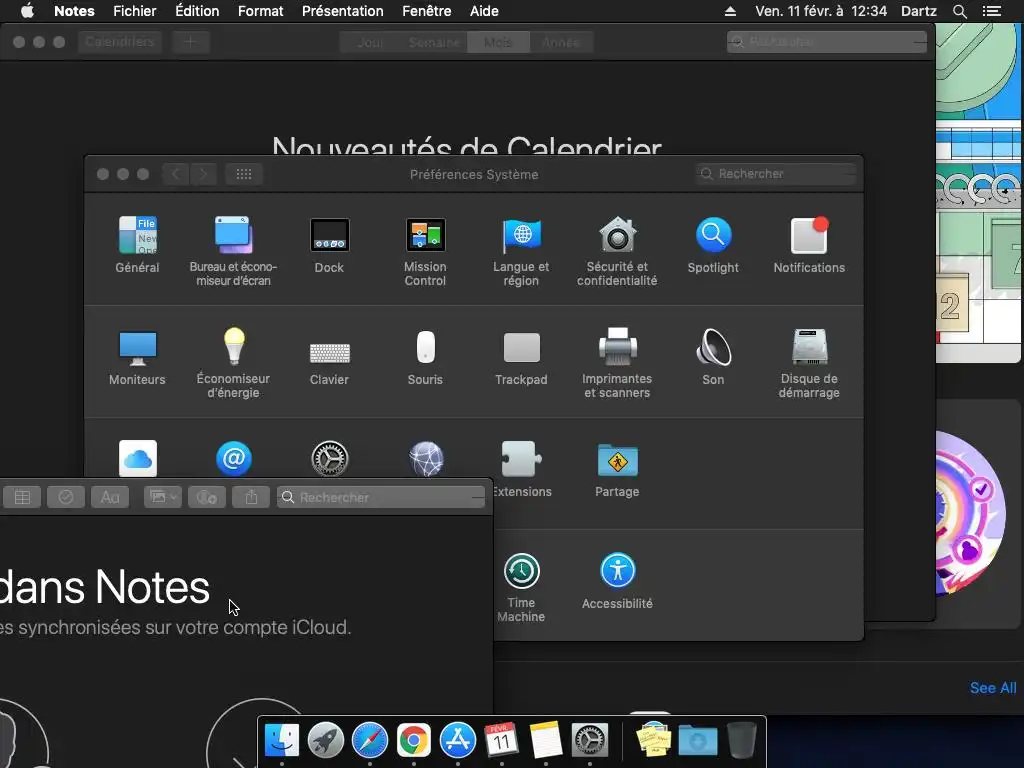Image resolution: width=1024 pixels, height=768 pixels.
Task: Open the Fichier menu
Action: click(135, 11)
